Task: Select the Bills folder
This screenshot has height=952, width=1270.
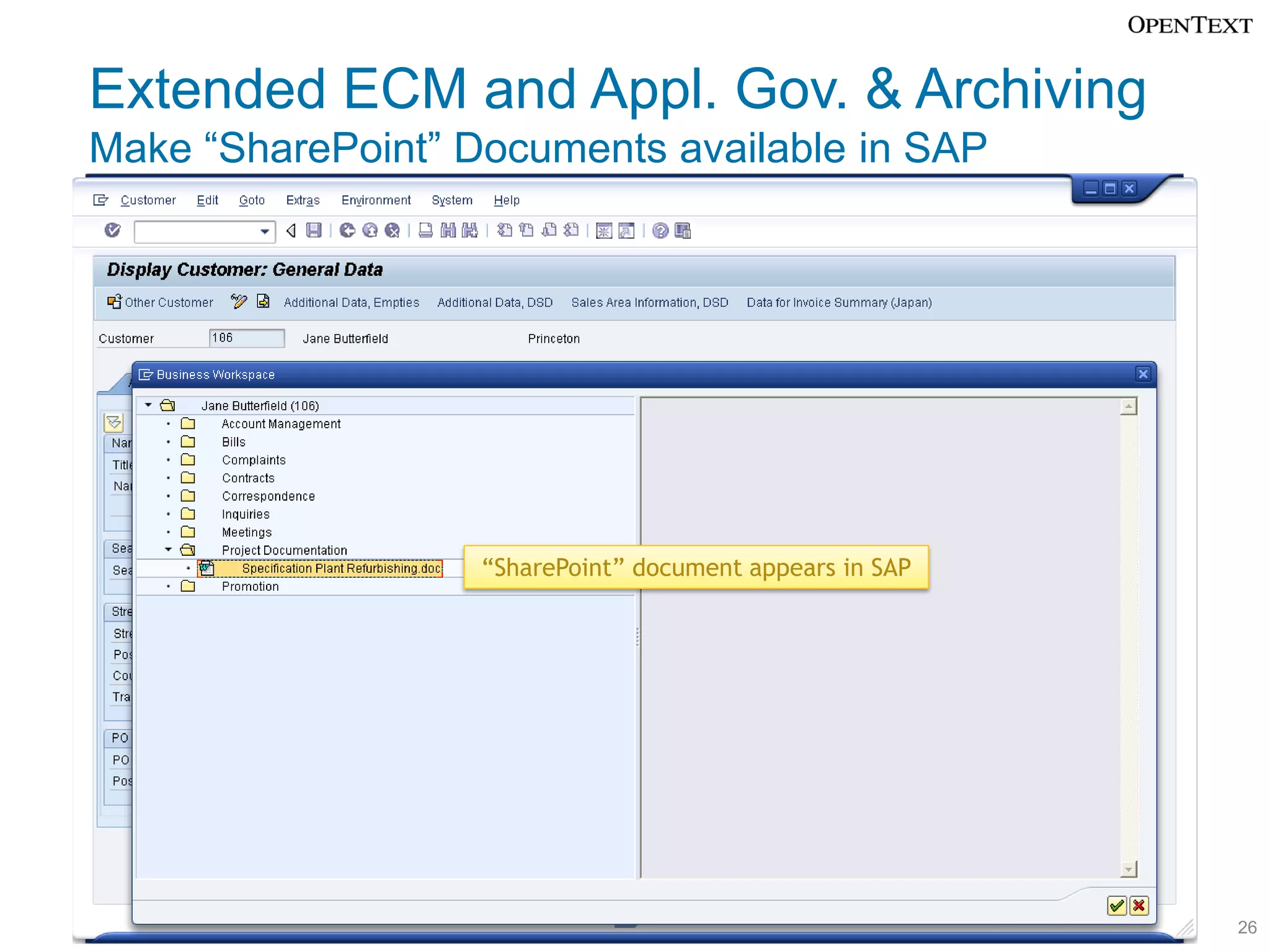Action: point(234,442)
